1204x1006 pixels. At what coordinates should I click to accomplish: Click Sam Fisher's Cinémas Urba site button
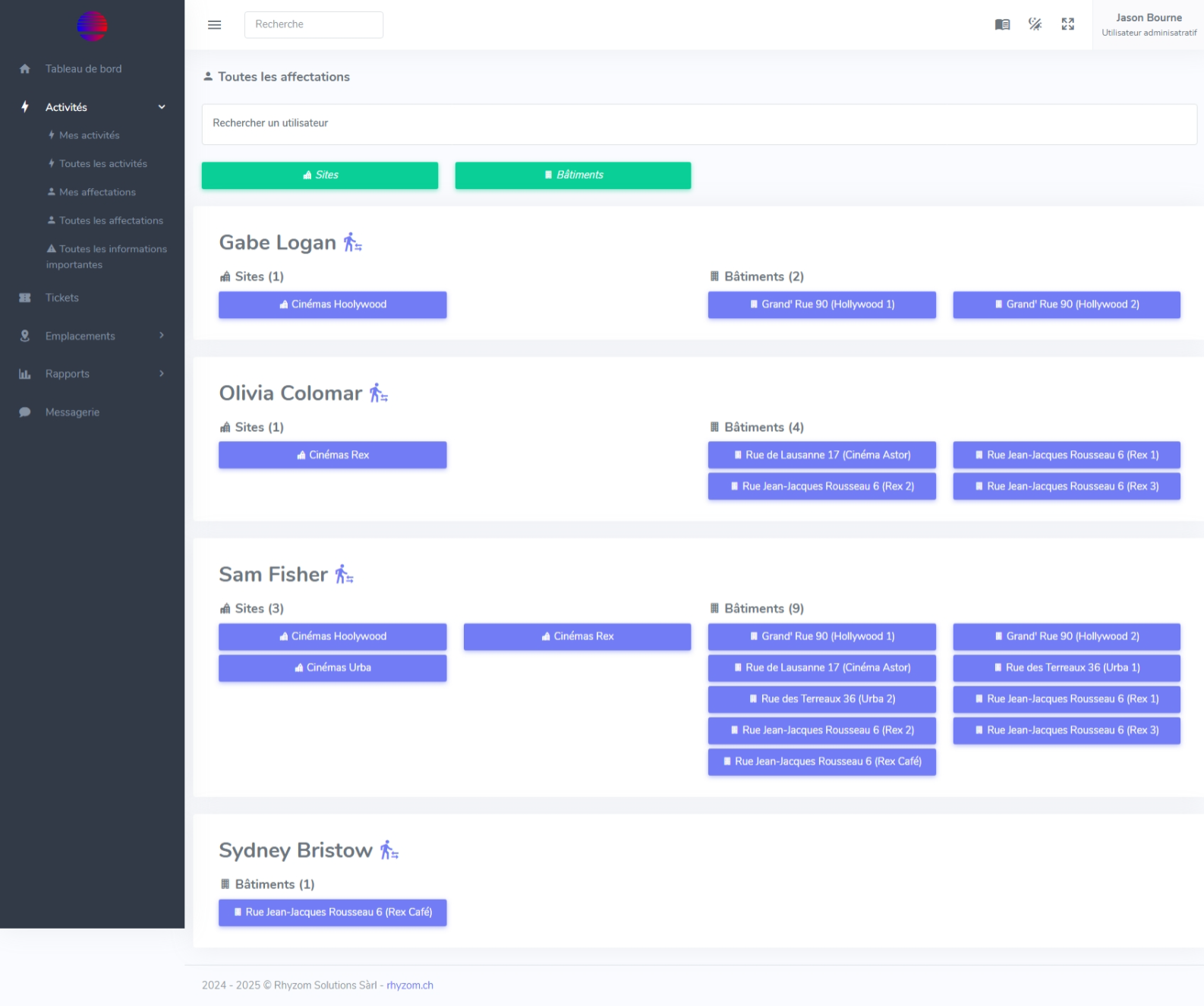pyautogui.click(x=333, y=668)
